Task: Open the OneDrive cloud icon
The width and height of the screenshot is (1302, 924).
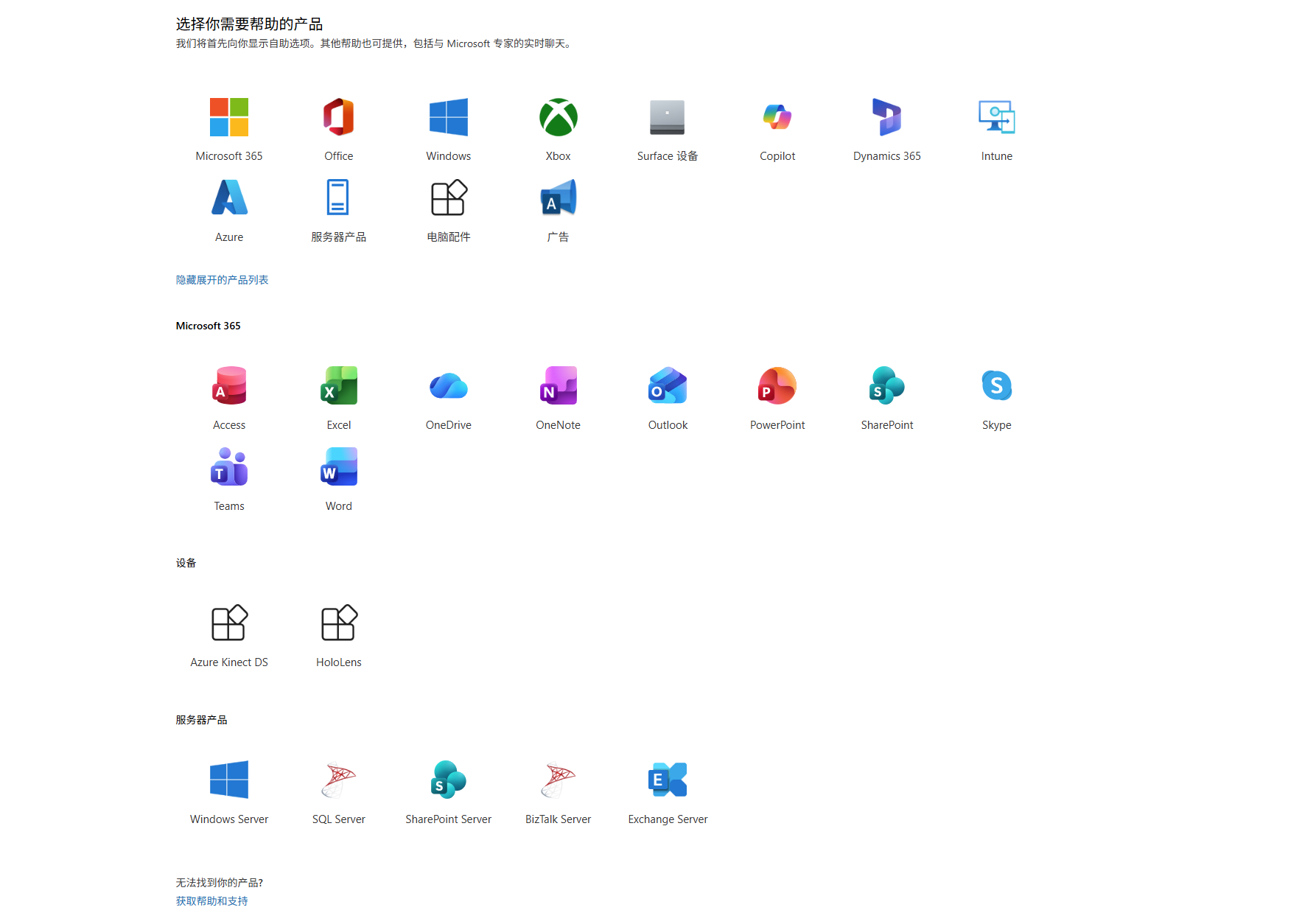Action: click(x=449, y=385)
